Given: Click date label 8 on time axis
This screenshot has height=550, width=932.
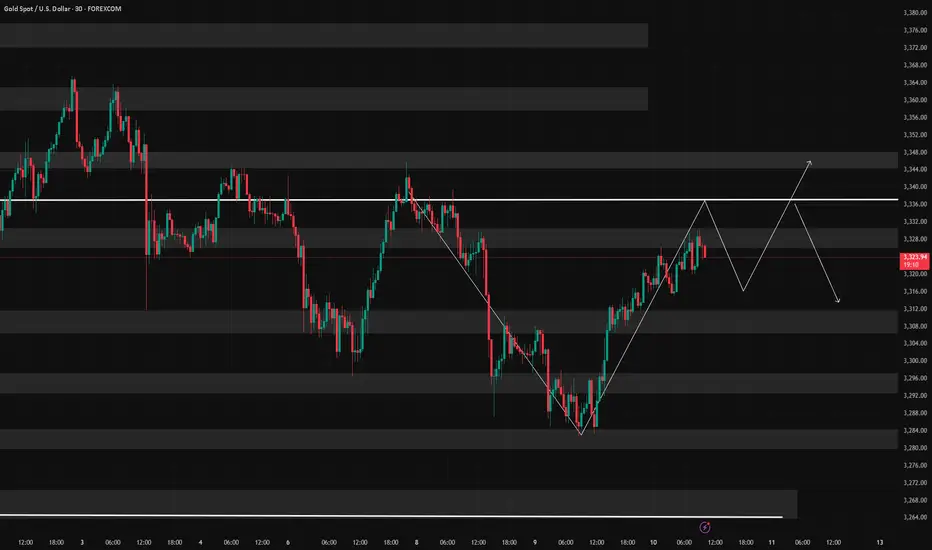Looking at the screenshot, I should pyautogui.click(x=417, y=542).
